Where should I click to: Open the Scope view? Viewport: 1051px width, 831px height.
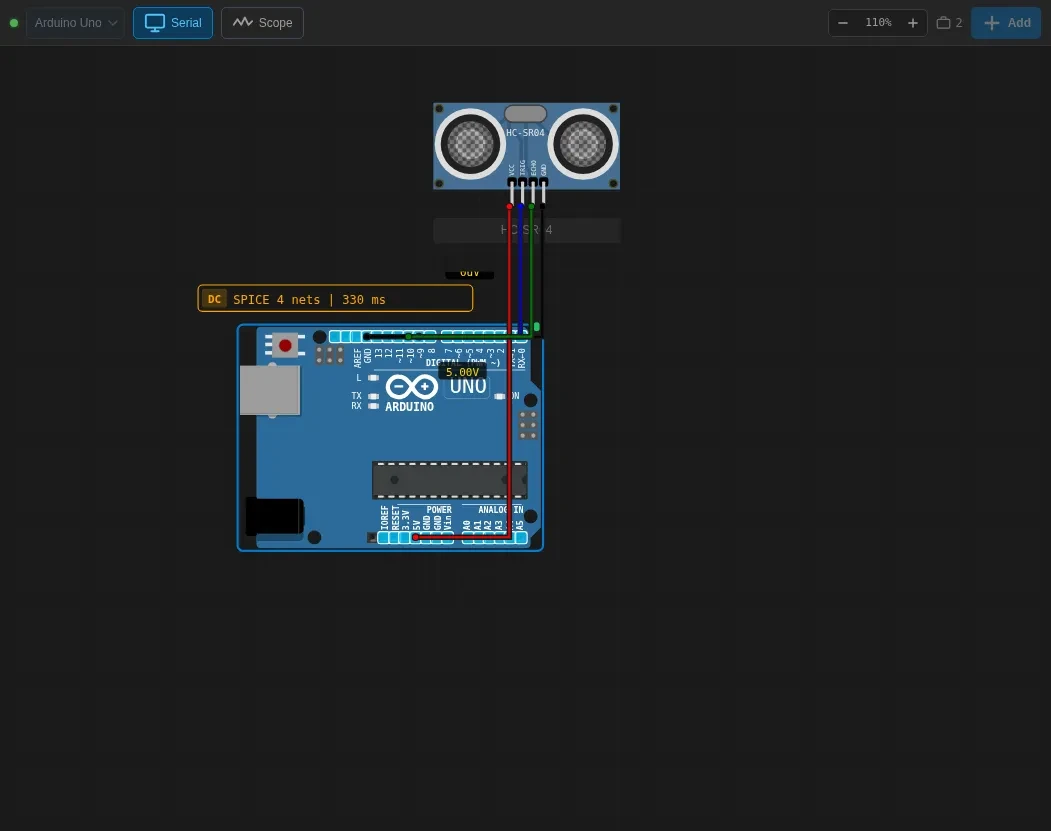pyautogui.click(x=262, y=23)
